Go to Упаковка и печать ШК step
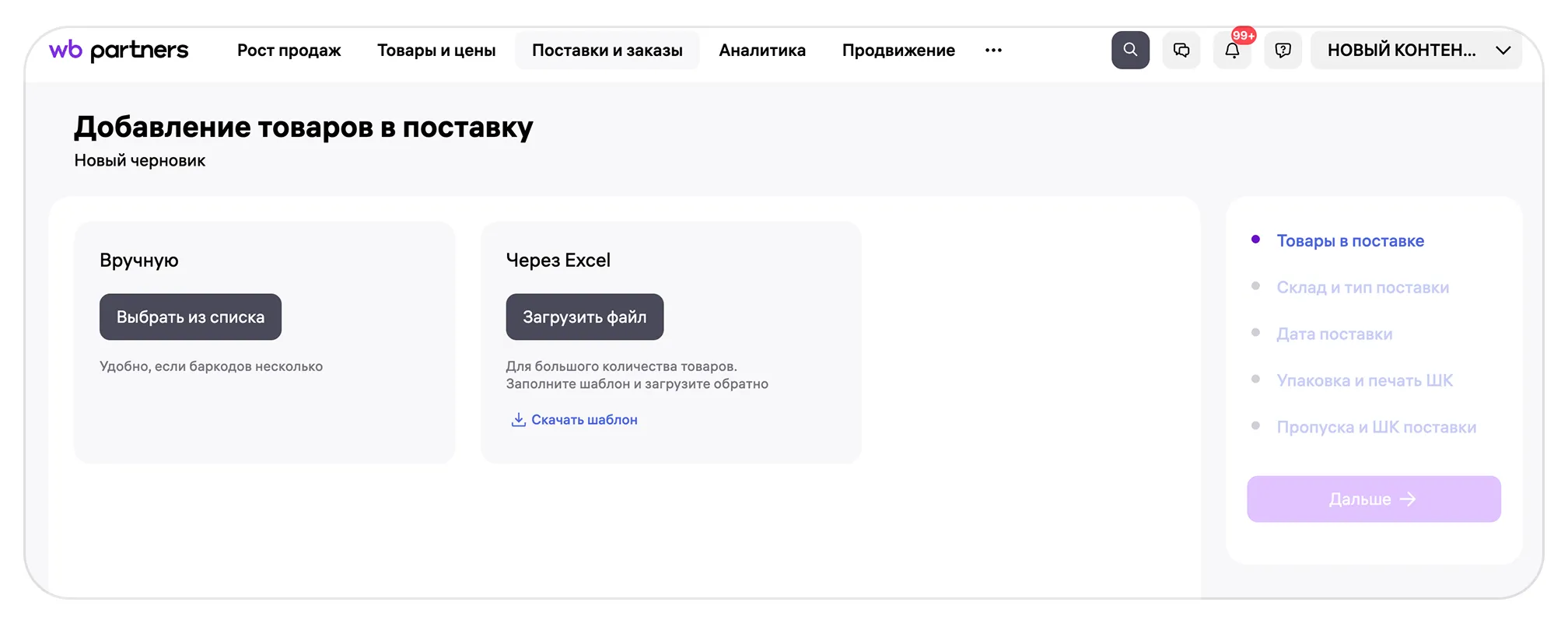1568x623 pixels. click(x=1364, y=381)
